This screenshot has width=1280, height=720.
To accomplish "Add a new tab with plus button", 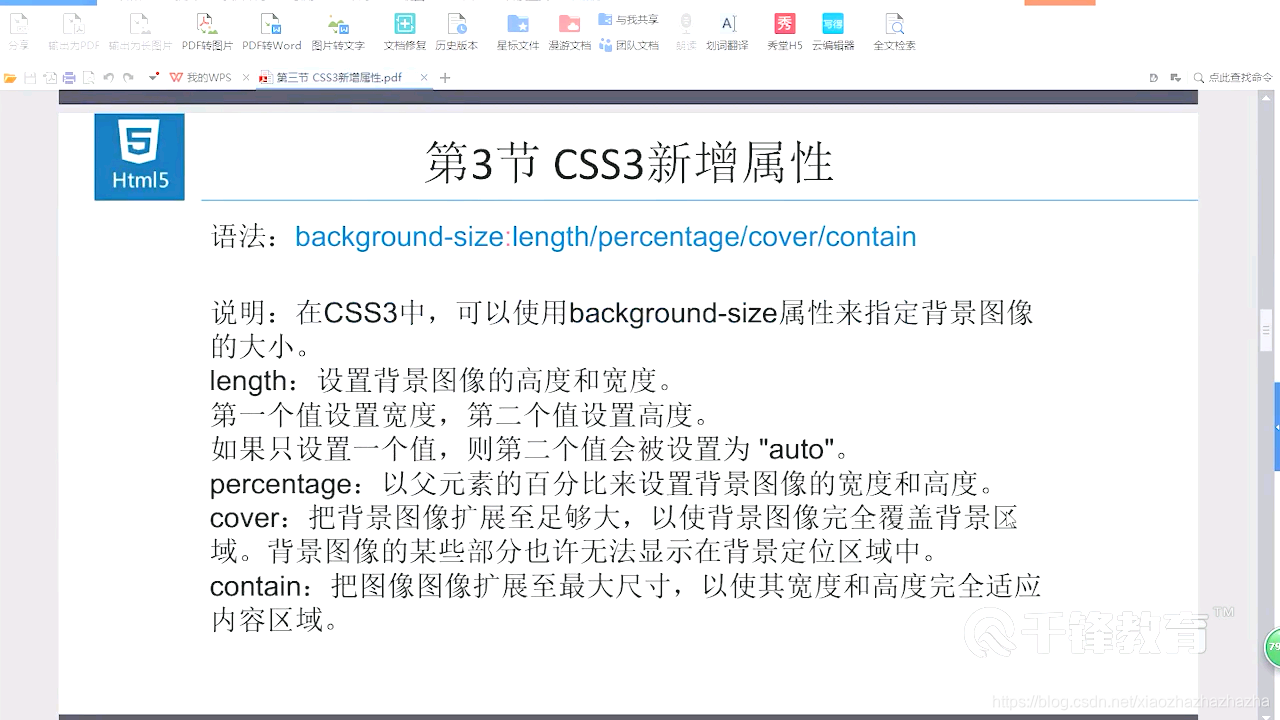I will click(x=445, y=77).
